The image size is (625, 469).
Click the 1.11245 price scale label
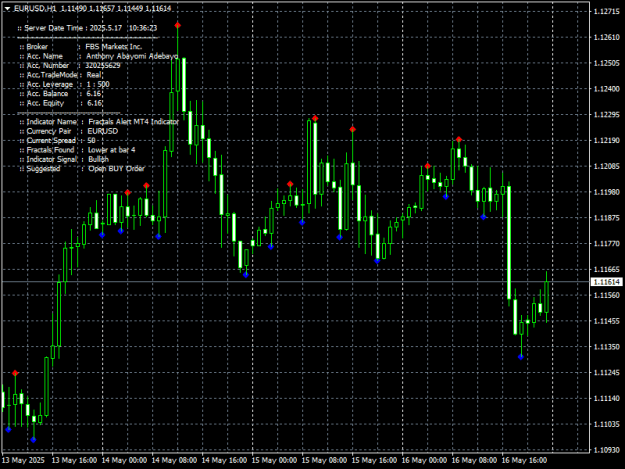pos(607,373)
